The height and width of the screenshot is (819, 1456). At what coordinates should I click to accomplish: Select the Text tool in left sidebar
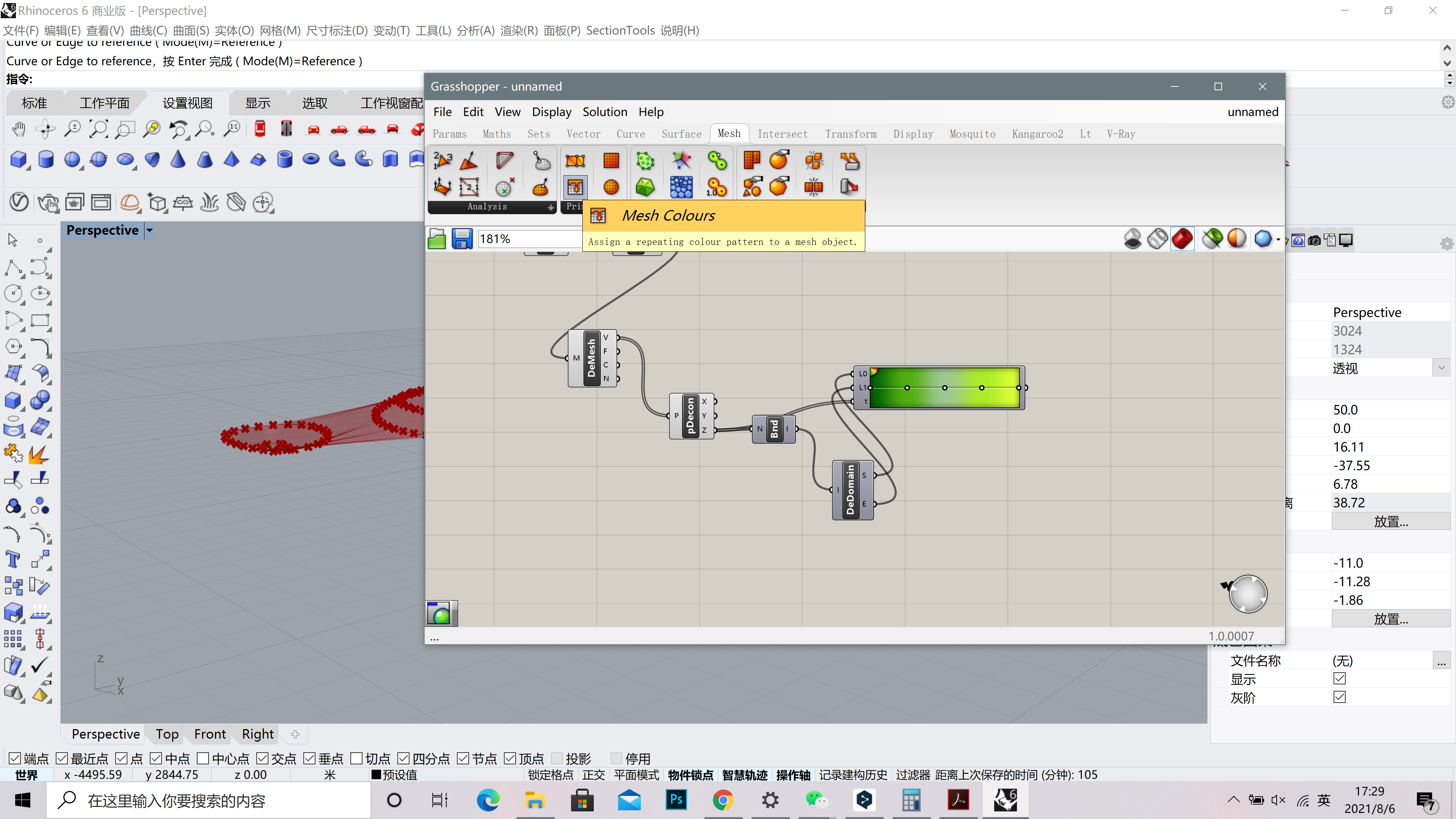tap(13, 560)
